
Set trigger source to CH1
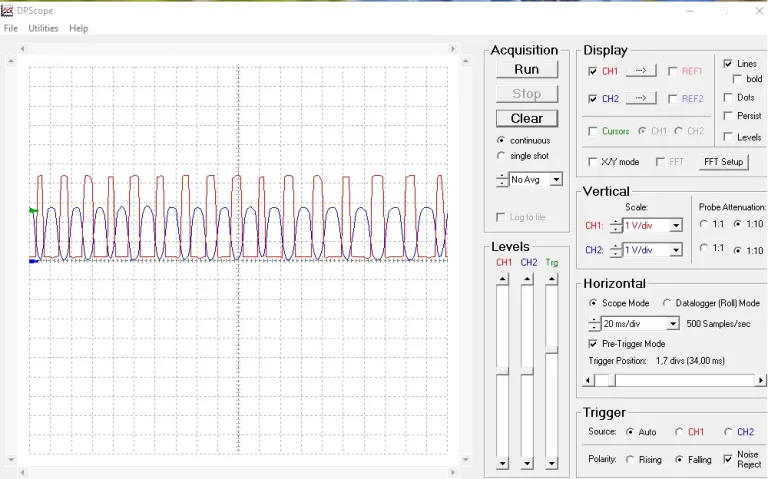pos(679,432)
